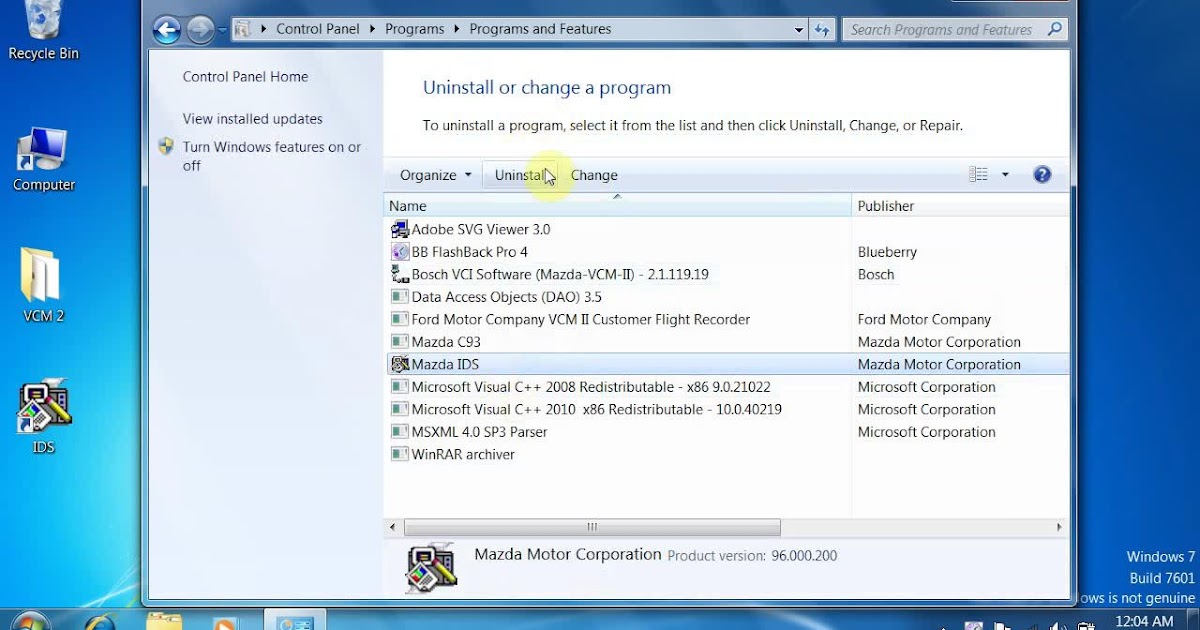
Task: Click the Mazda IDS details pane icon
Action: click(432, 567)
